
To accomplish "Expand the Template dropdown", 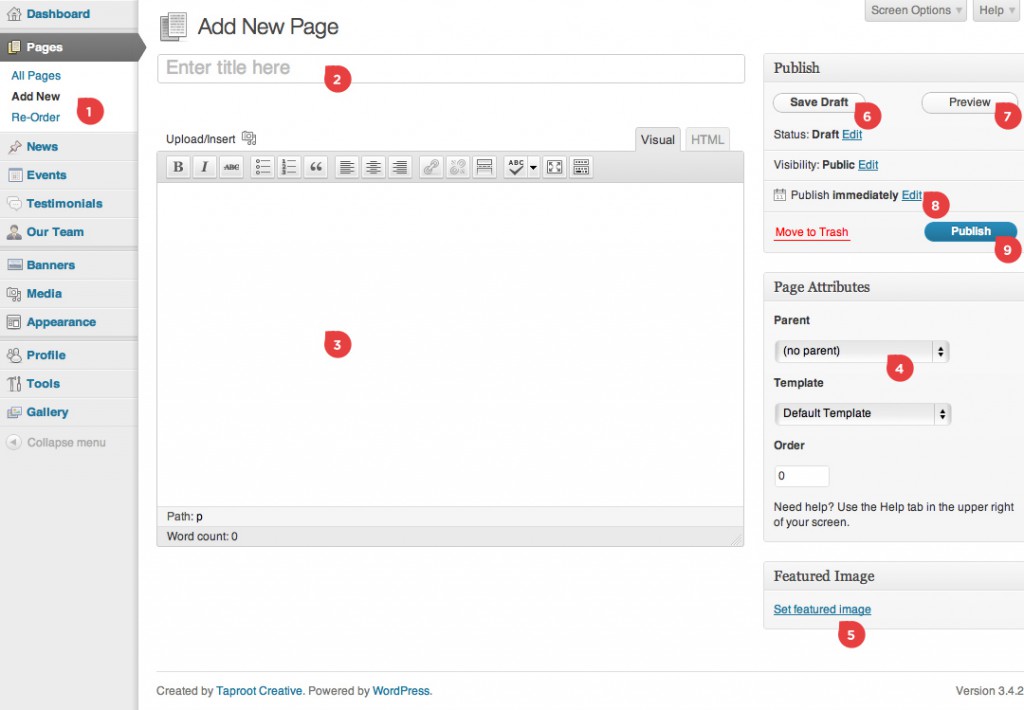I will (862, 413).
